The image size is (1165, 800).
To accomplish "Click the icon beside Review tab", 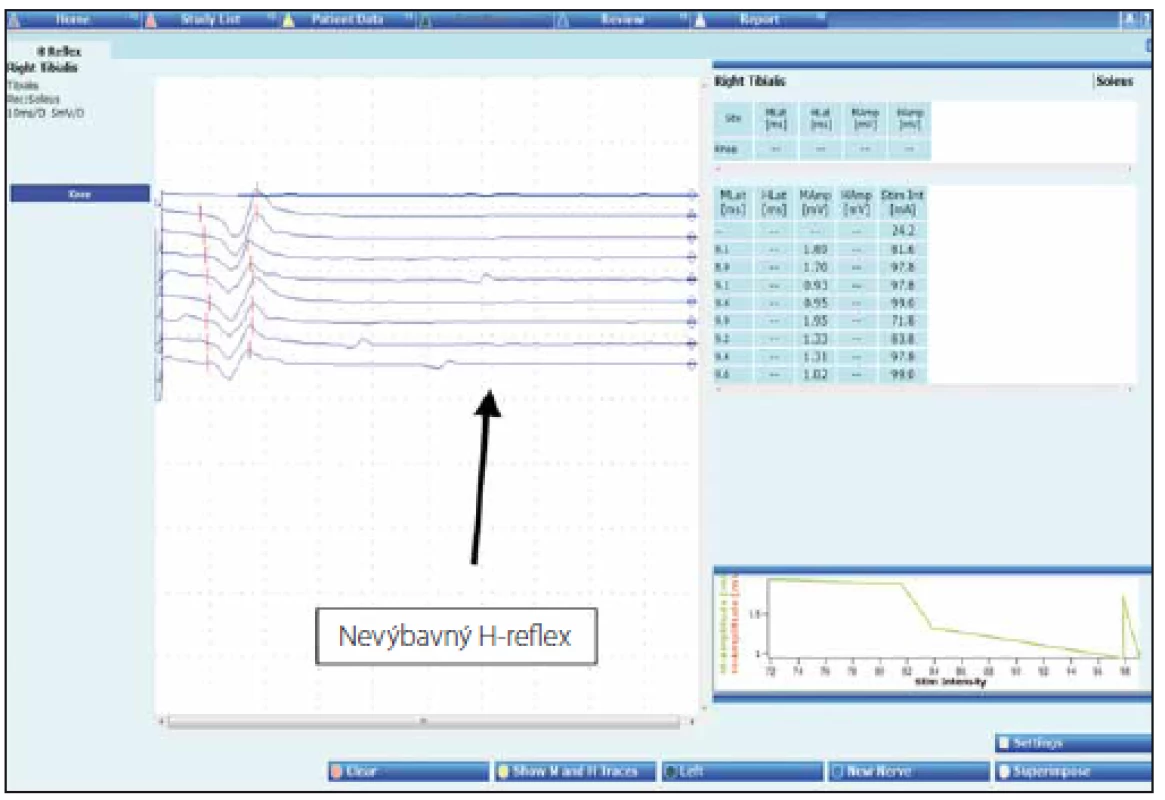I will point(563,21).
